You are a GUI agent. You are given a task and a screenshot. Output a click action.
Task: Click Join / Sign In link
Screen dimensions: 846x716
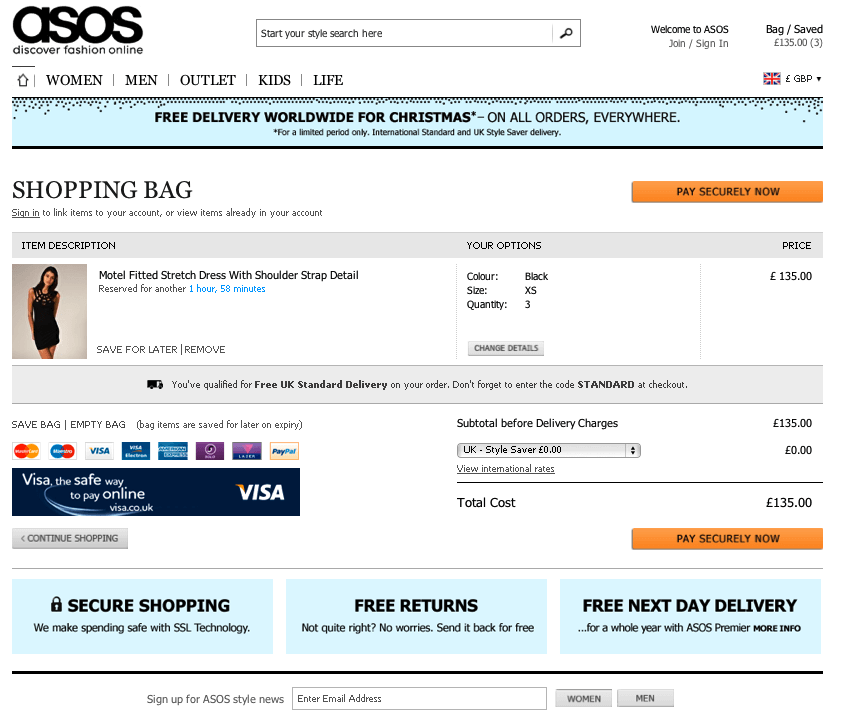click(699, 44)
